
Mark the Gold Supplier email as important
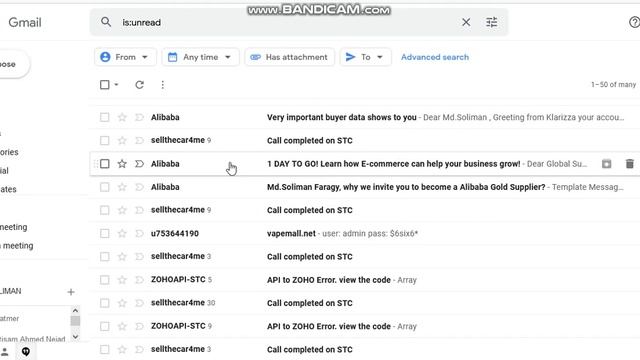139,187
